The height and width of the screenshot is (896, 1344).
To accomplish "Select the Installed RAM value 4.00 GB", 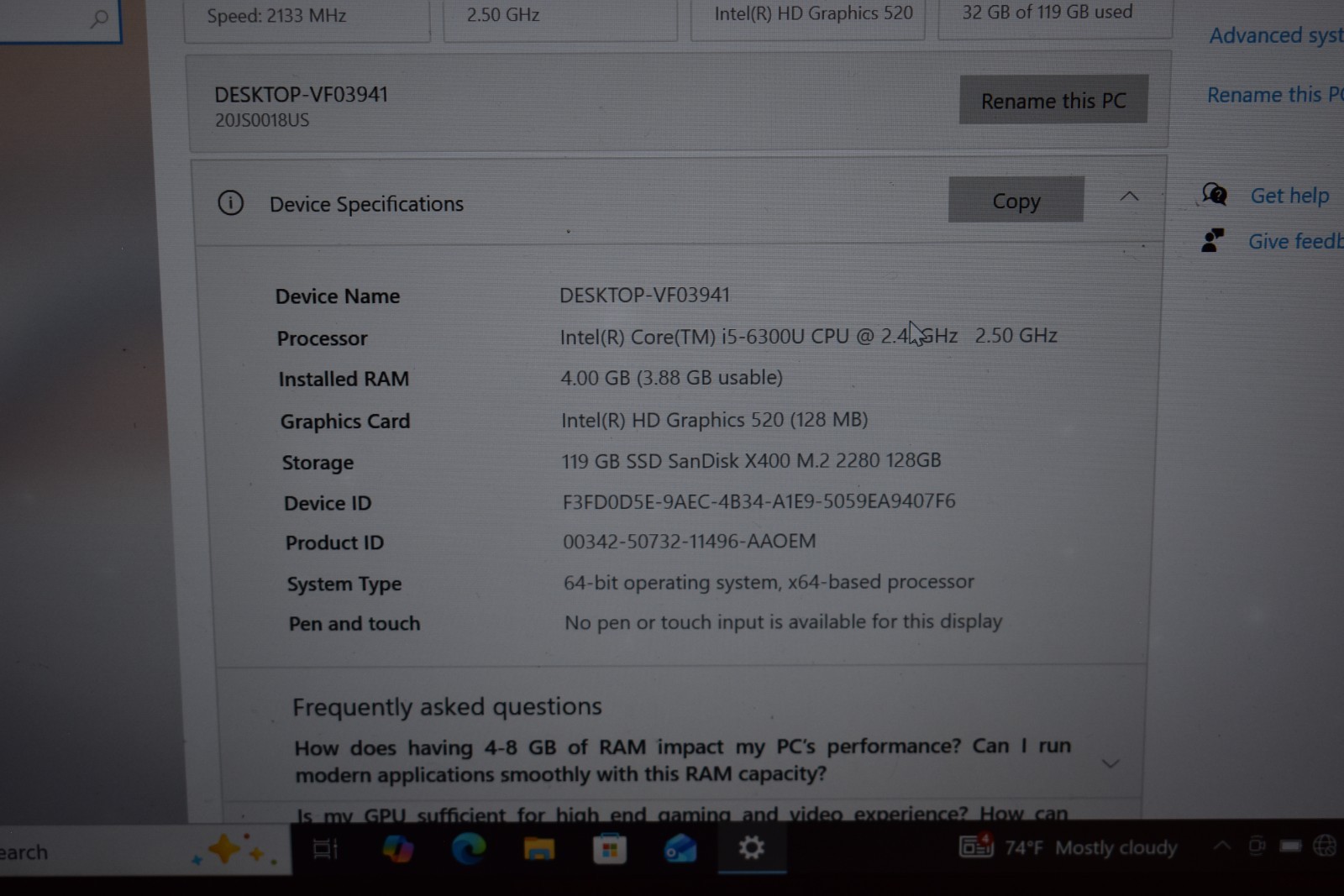I will (671, 378).
